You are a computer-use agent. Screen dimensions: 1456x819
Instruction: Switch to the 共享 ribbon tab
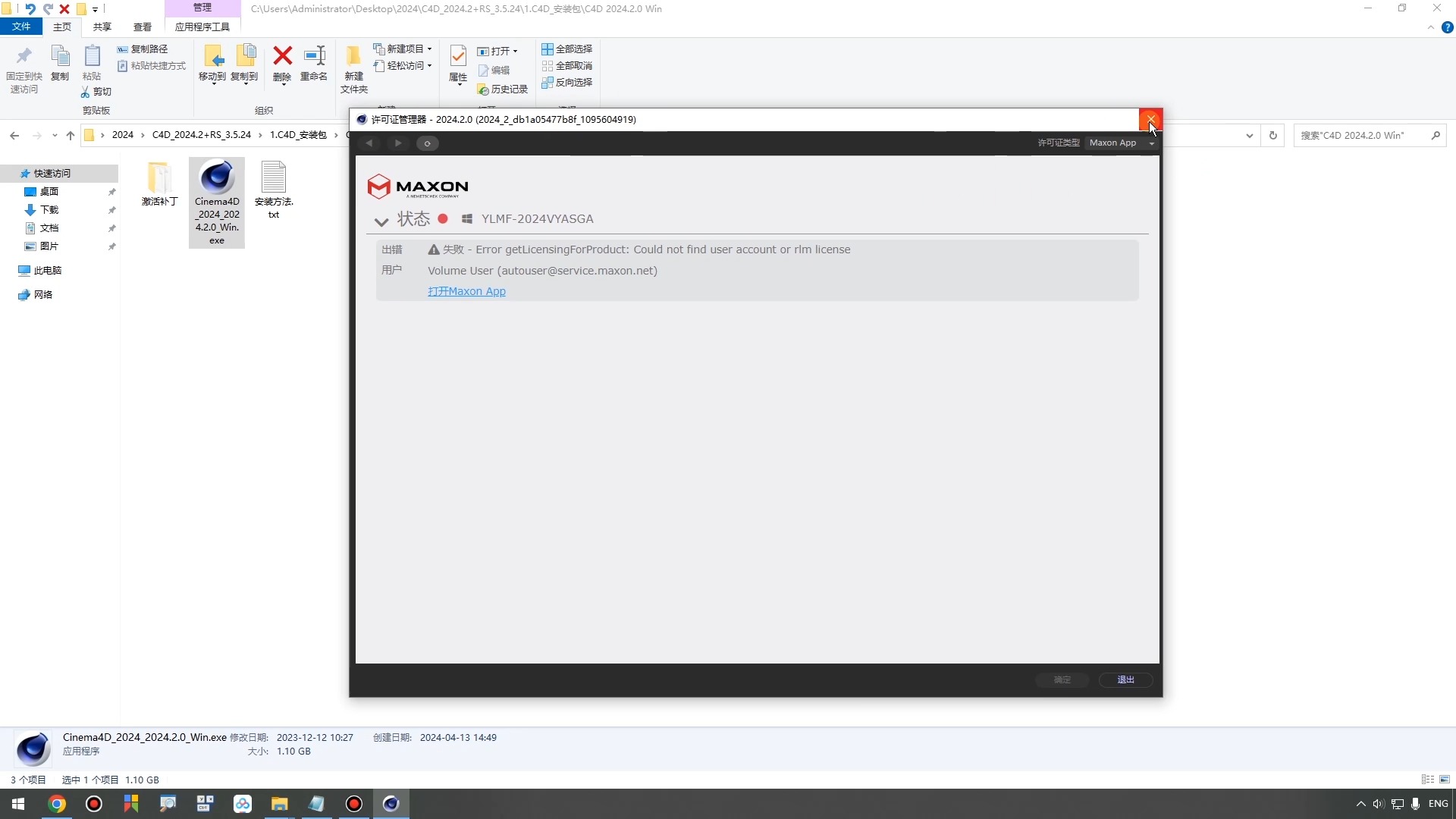click(102, 27)
